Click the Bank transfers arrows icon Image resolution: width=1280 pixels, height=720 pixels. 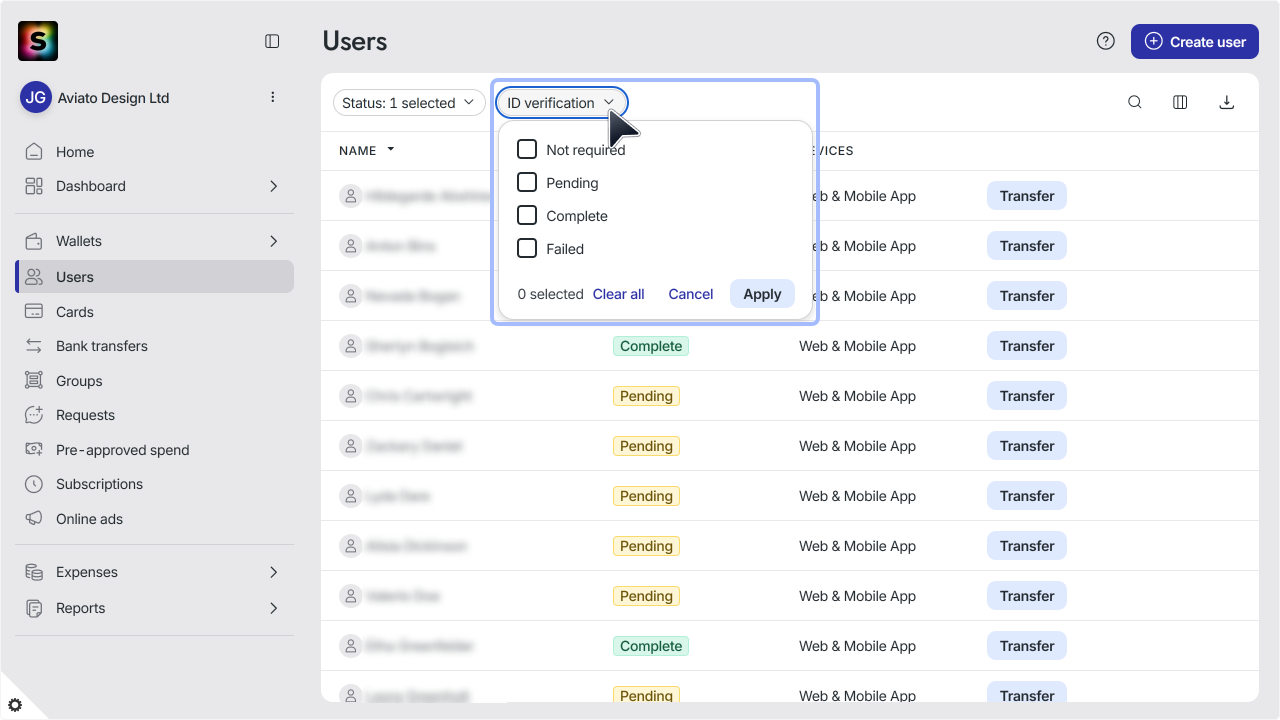(34, 346)
